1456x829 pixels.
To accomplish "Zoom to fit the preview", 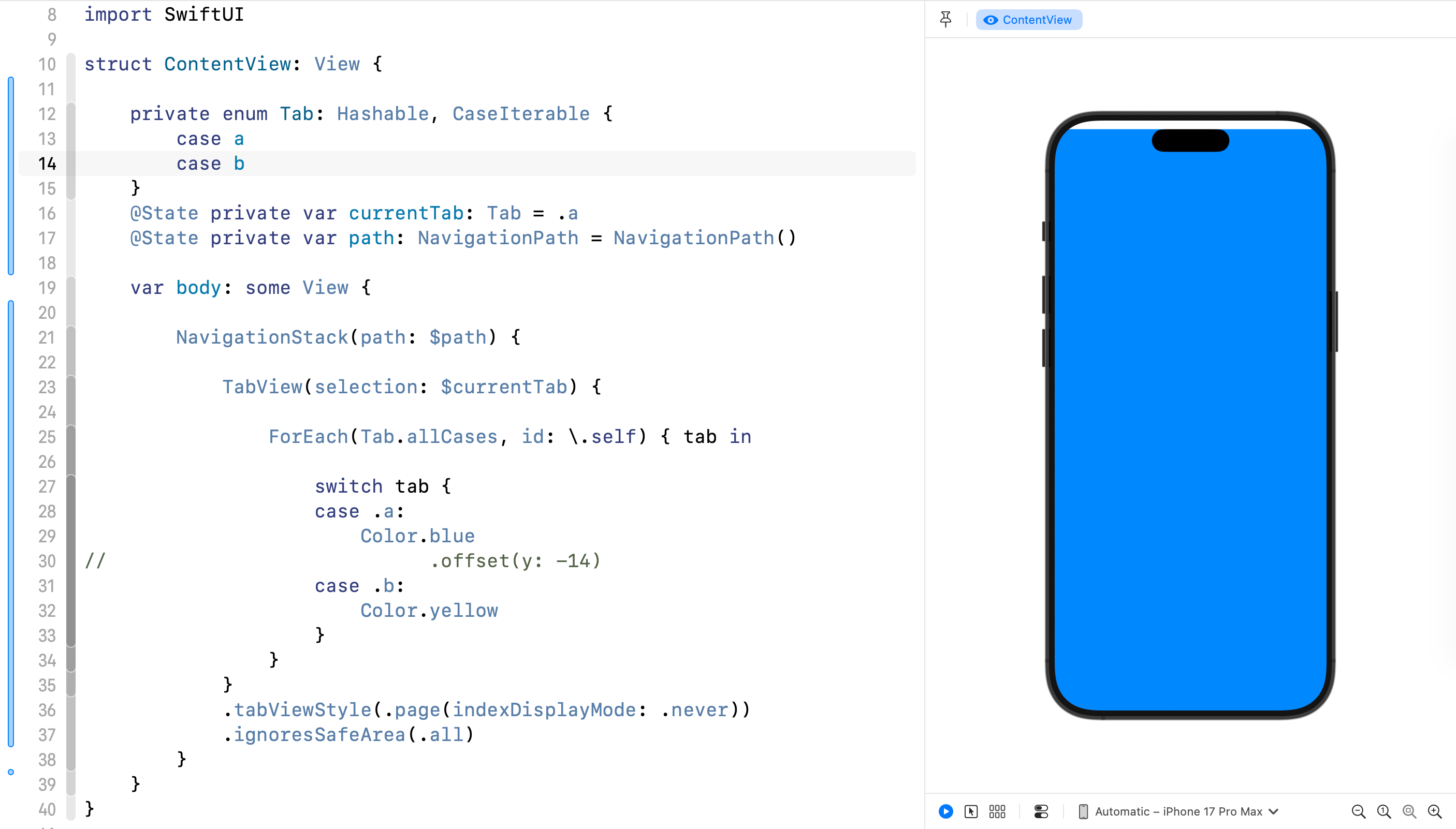I will [x=1409, y=811].
